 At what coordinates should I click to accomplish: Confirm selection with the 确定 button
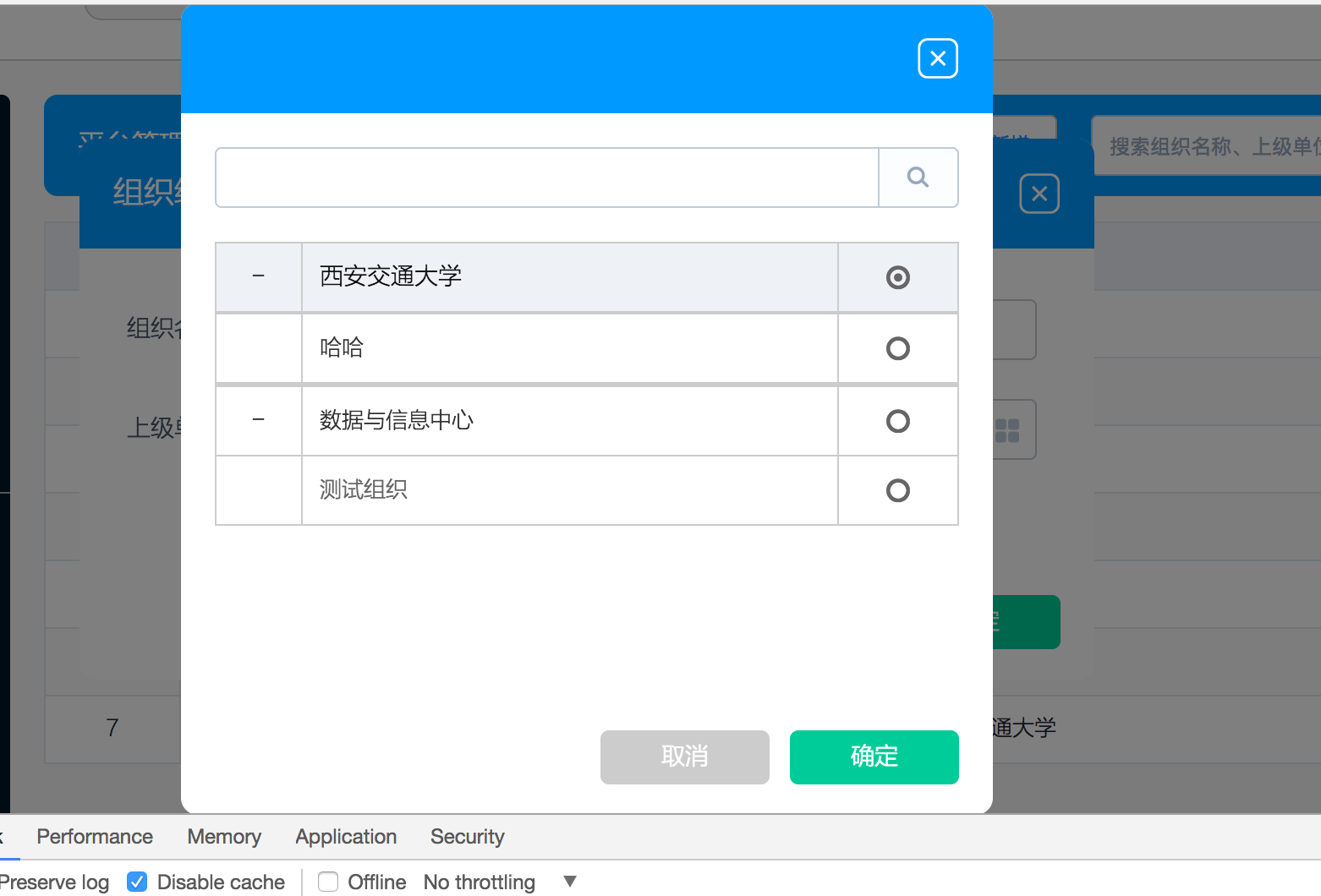[x=874, y=757]
